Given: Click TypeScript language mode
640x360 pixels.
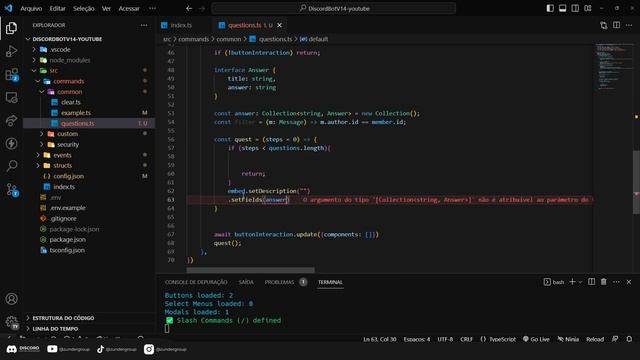Looking at the screenshot, I should point(498,339).
